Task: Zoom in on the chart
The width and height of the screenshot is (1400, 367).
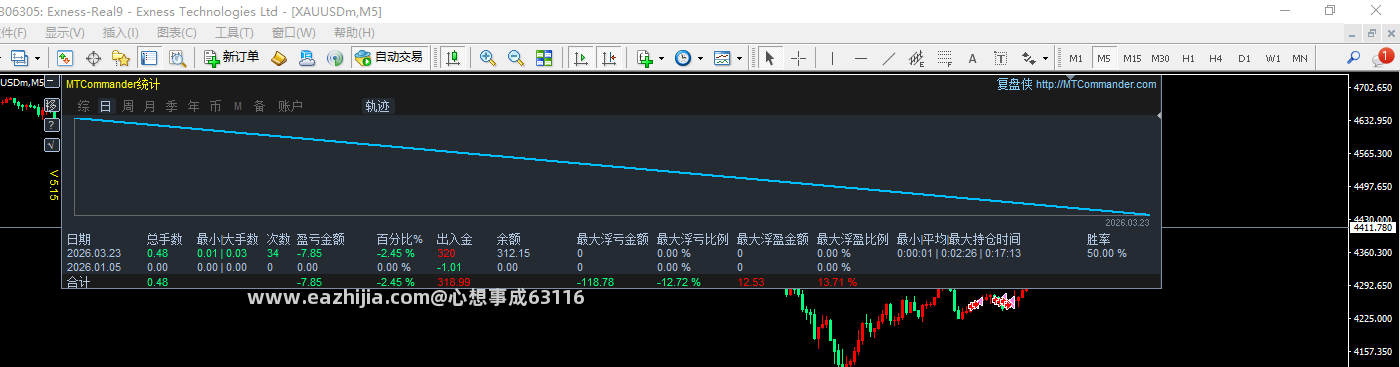Action: click(488, 58)
